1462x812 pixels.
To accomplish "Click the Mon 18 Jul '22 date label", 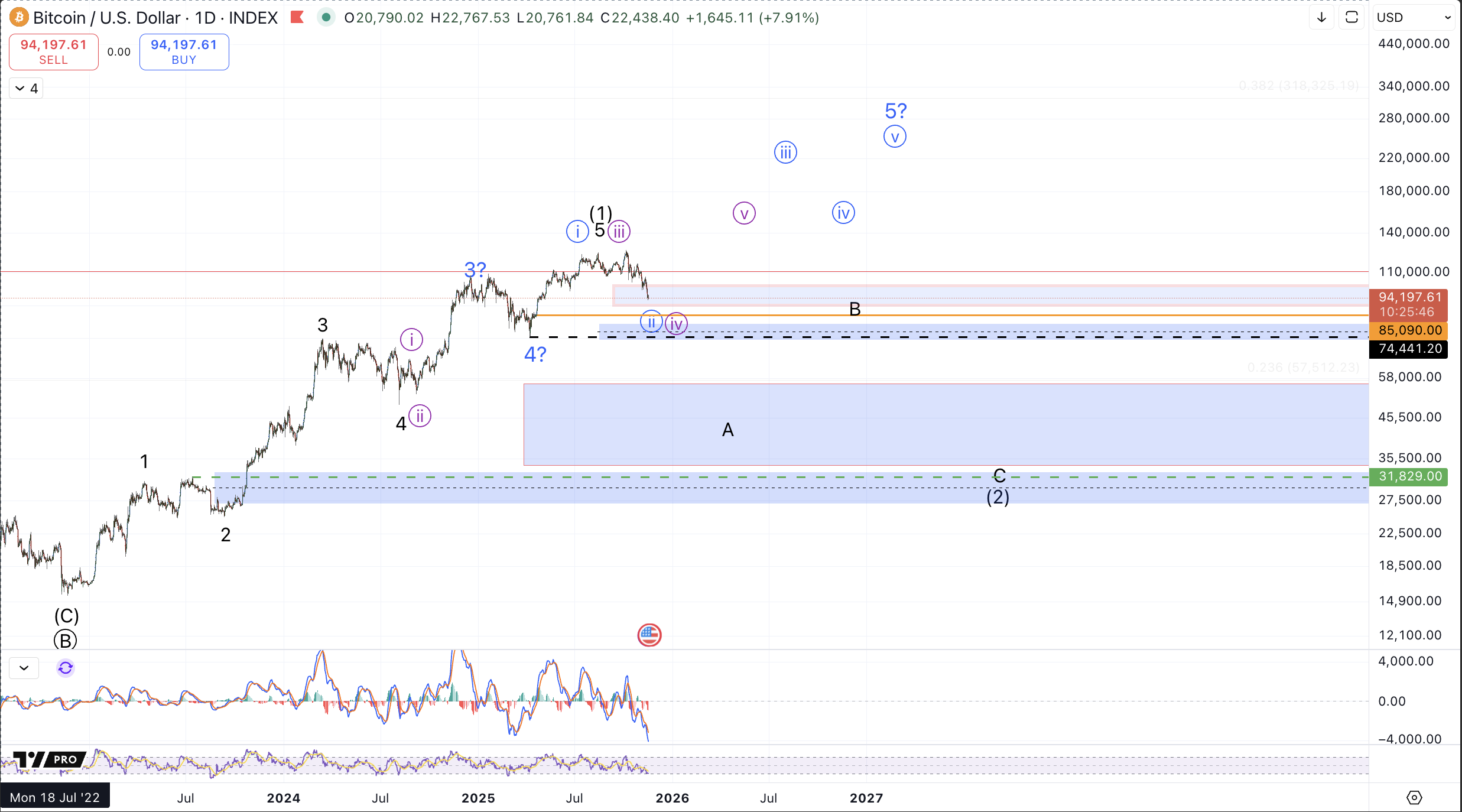I will 55,798.
